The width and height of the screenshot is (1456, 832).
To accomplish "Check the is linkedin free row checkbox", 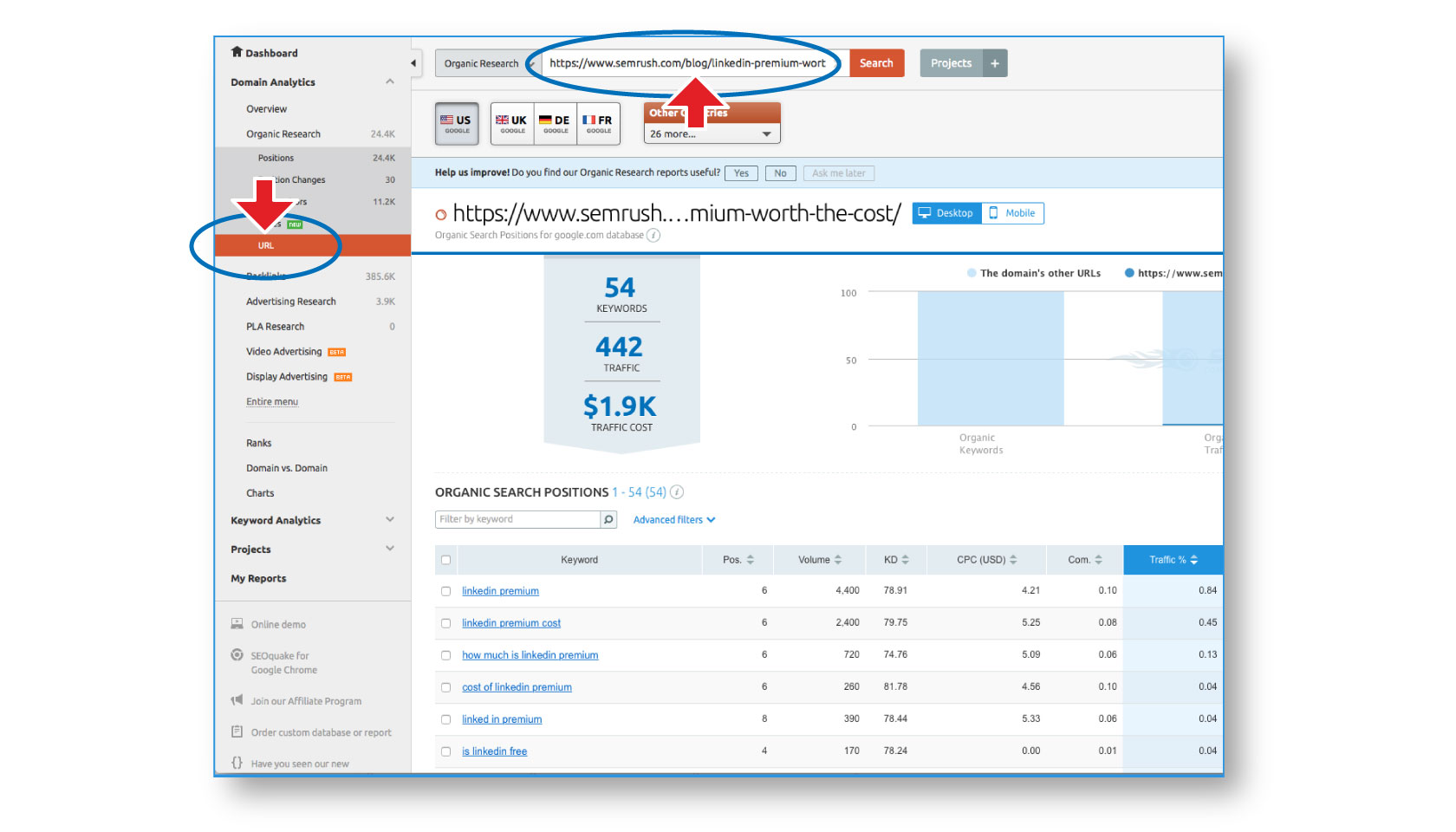I will click(x=445, y=751).
